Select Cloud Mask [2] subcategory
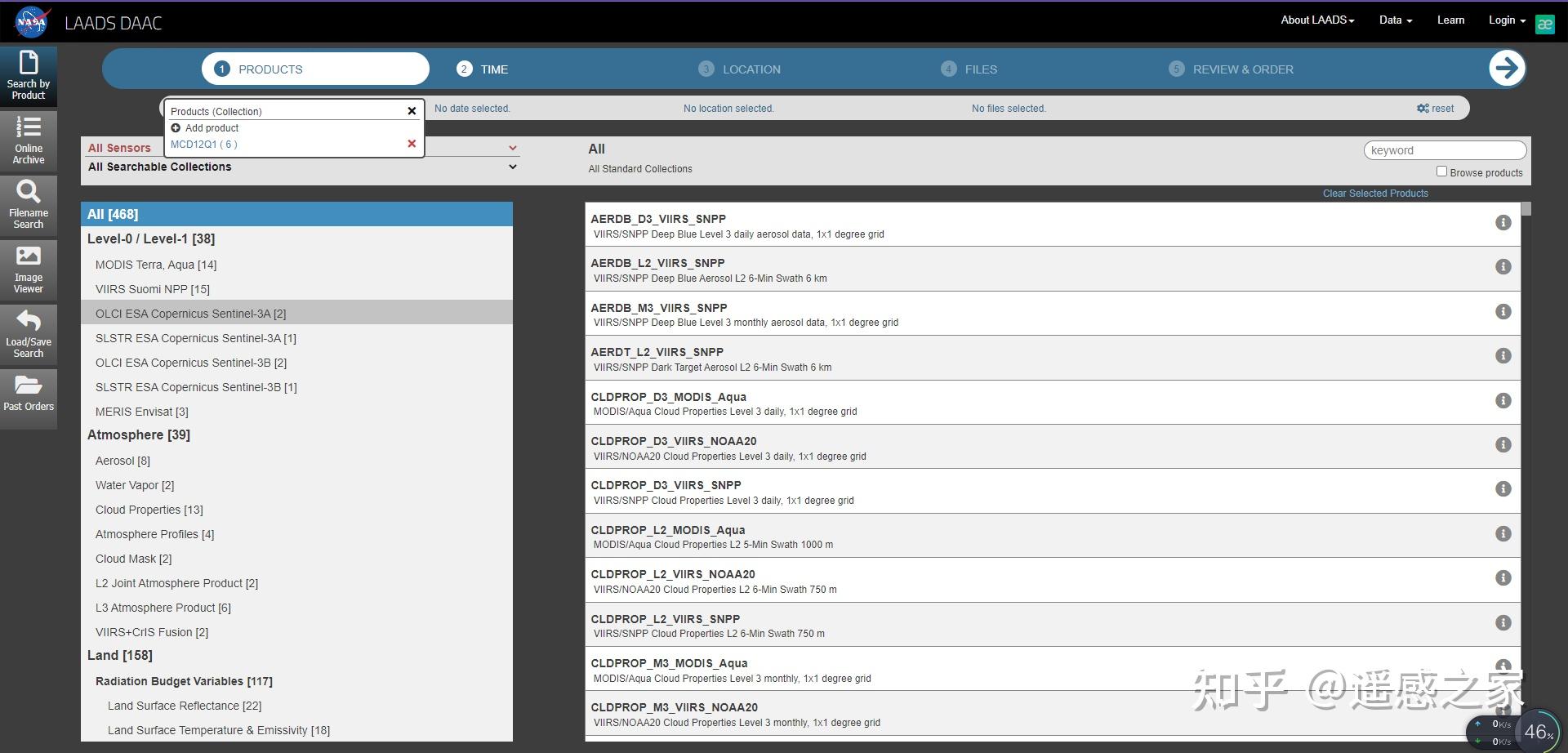 (x=134, y=559)
